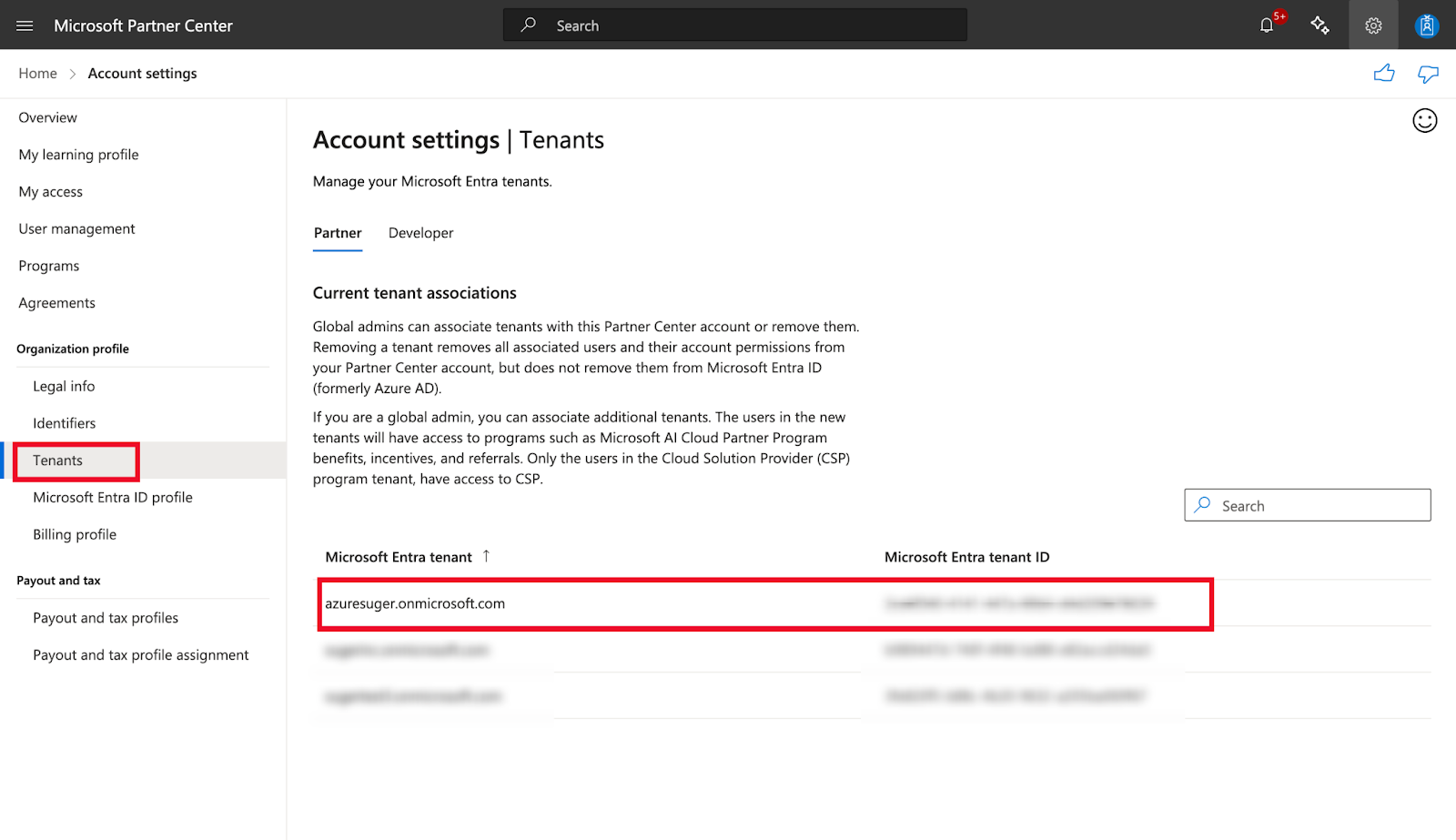This screenshot has height=840, width=1456.
Task: Switch to the Partner tab
Action: [x=338, y=233]
